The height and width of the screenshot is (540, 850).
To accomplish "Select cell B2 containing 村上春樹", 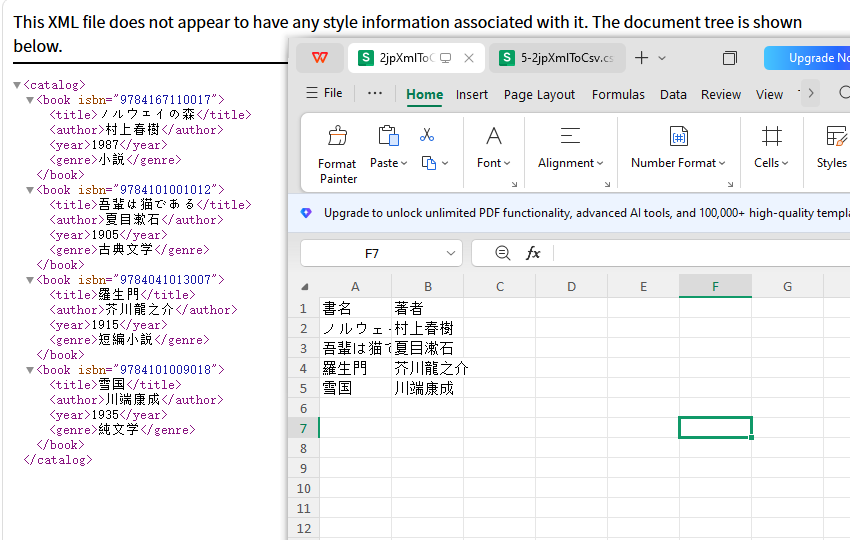I will tap(428, 329).
